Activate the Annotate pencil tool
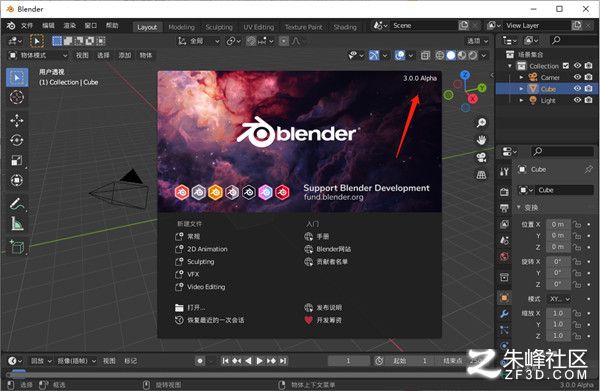The width and height of the screenshot is (600, 391). pyautogui.click(x=16, y=204)
